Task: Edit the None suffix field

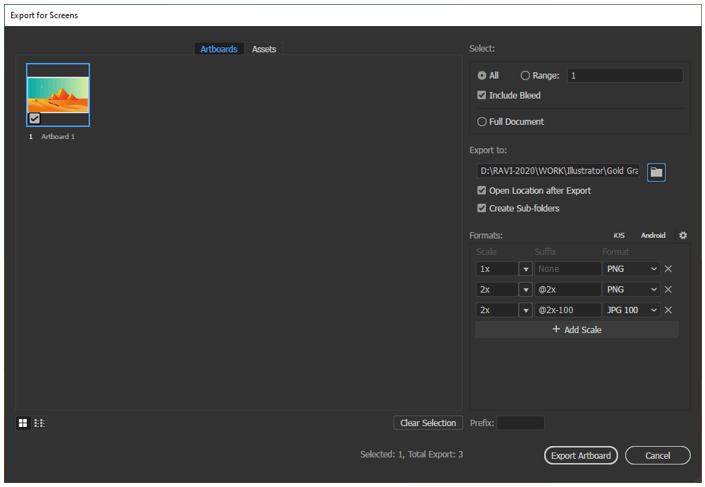Action: click(x=567, y=269)
